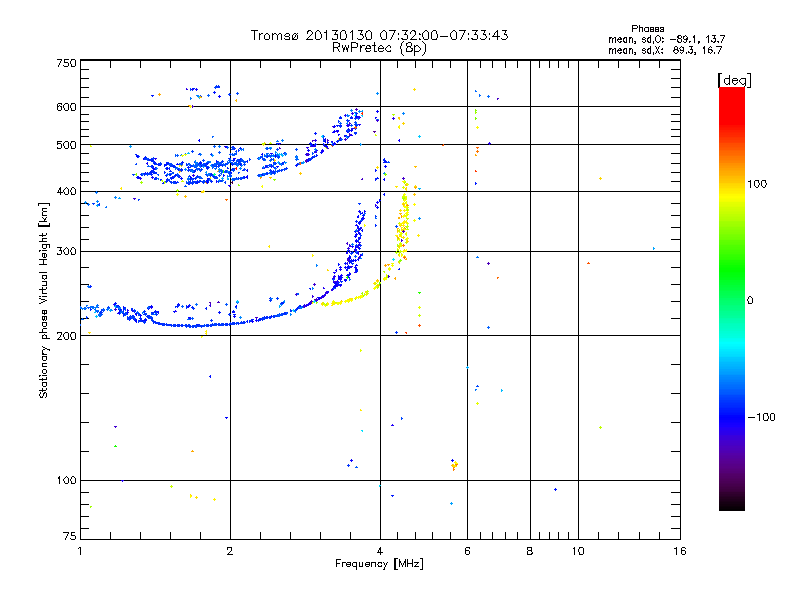Click the y-axis tick label '750'
Image resolution: width=800 pixels, height=600 pixels.
(66, 63)
